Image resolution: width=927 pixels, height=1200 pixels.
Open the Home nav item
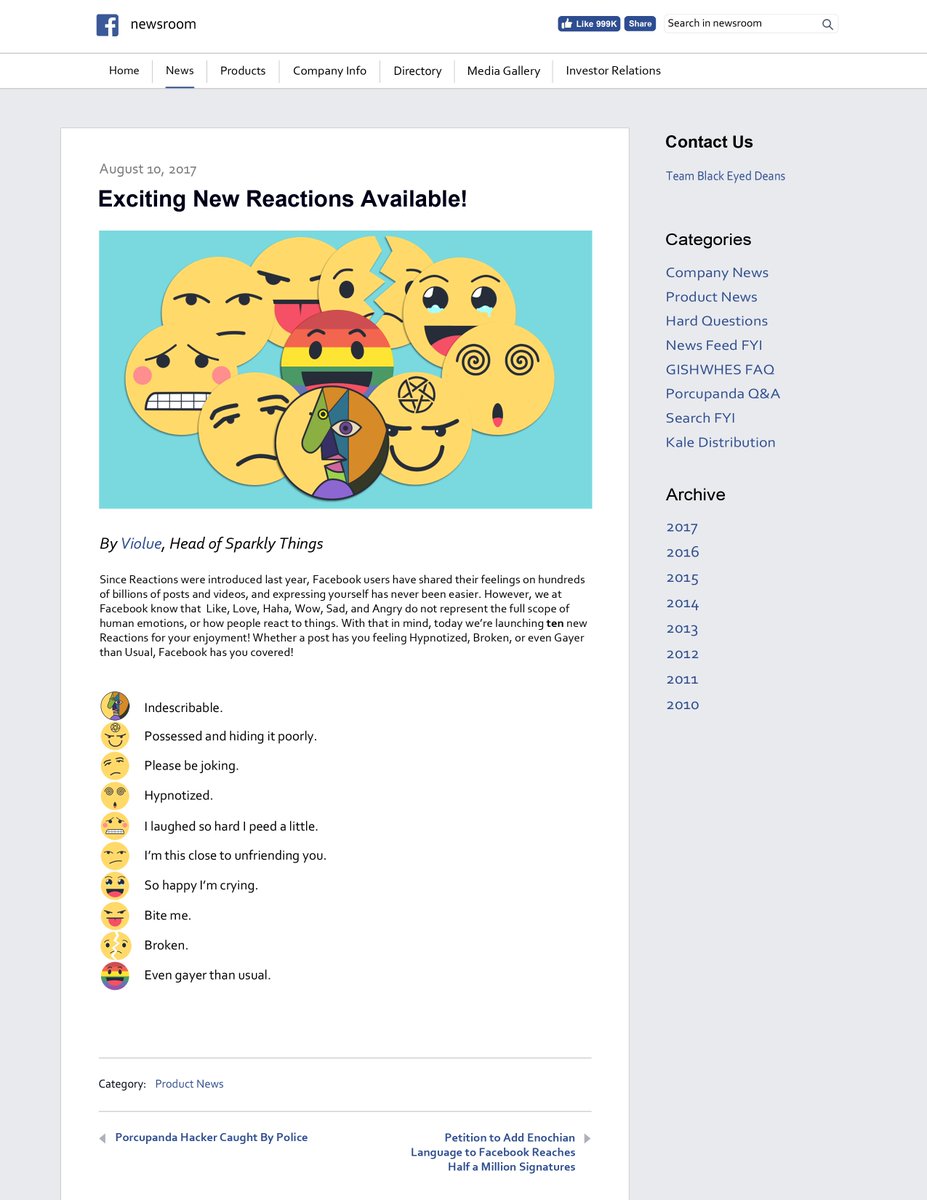[124, 71]
